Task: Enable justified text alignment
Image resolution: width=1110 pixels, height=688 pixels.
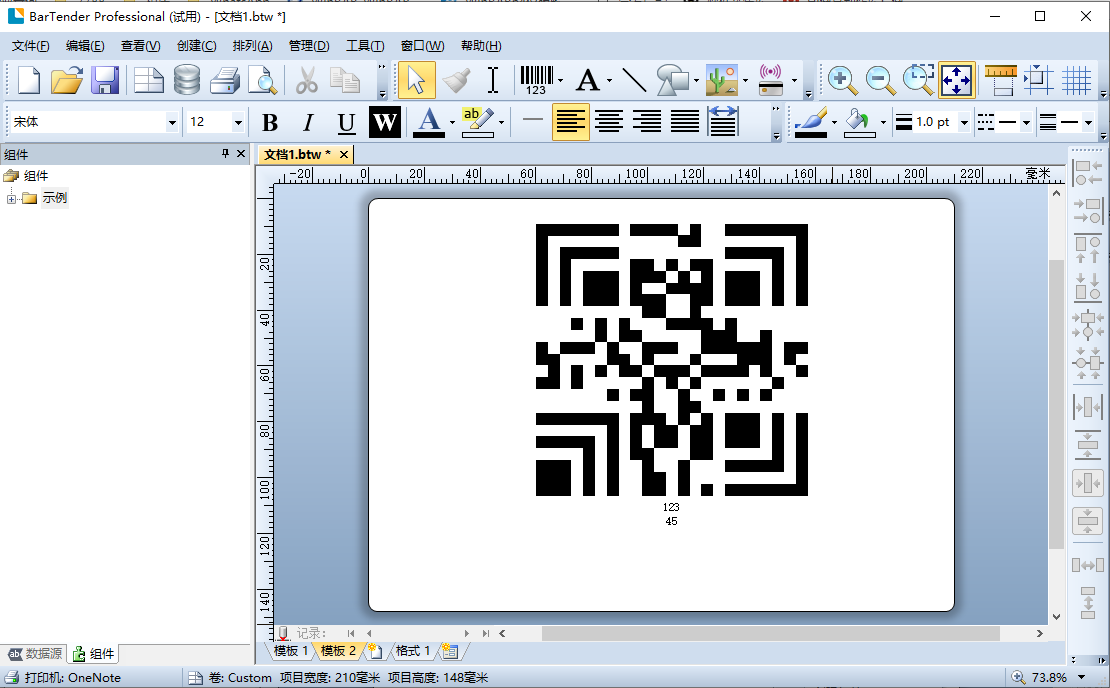Action: [685, 122]
